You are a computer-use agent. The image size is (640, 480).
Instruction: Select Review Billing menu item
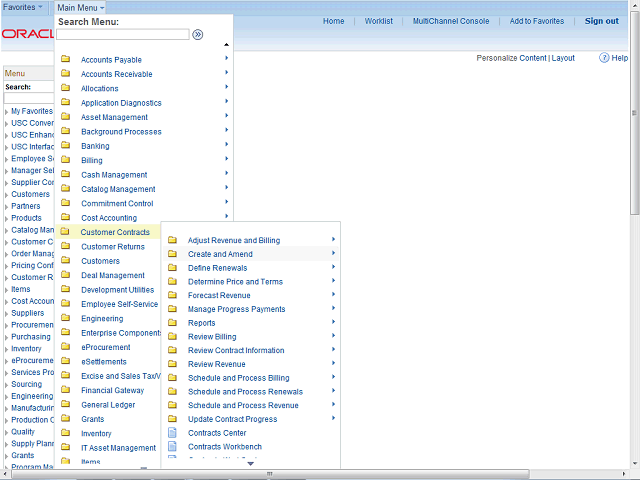pos(212,337)
